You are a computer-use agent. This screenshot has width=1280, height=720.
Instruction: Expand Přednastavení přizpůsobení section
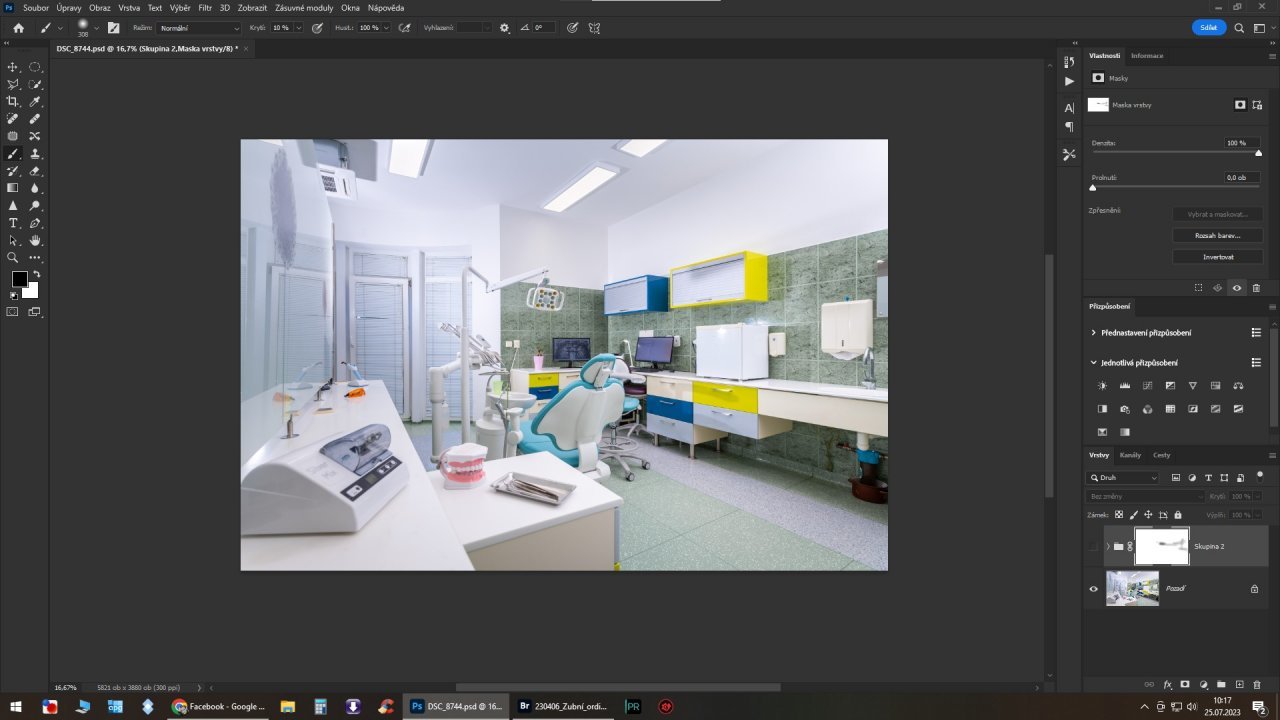pos(1093,332)
